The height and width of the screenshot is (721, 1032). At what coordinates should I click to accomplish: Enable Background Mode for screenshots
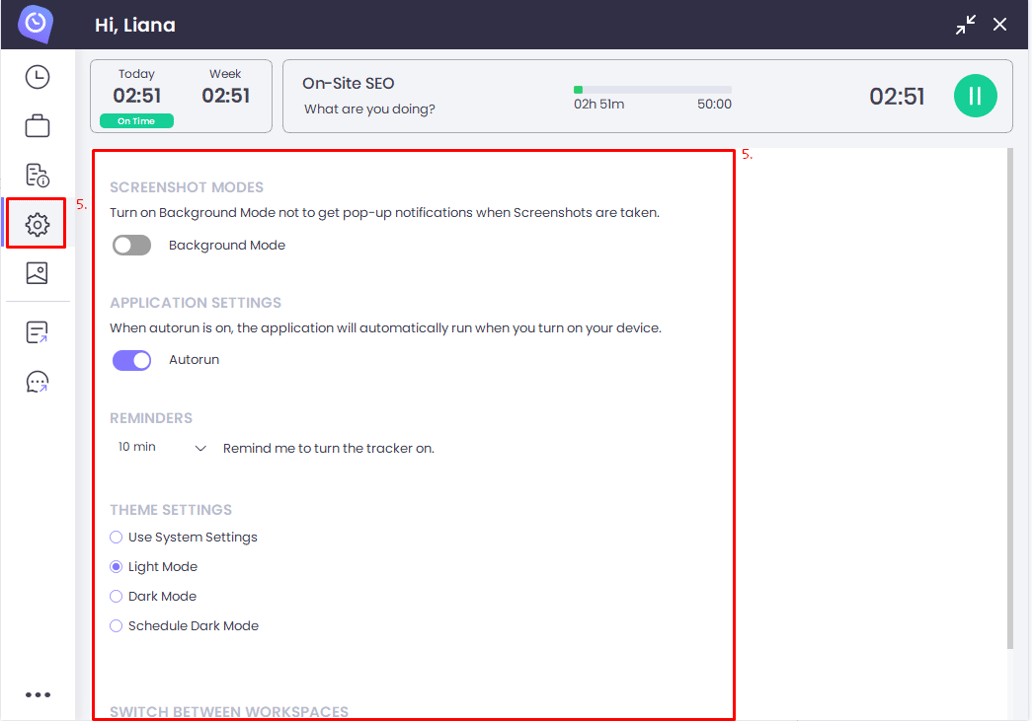(x=131, y=244)
